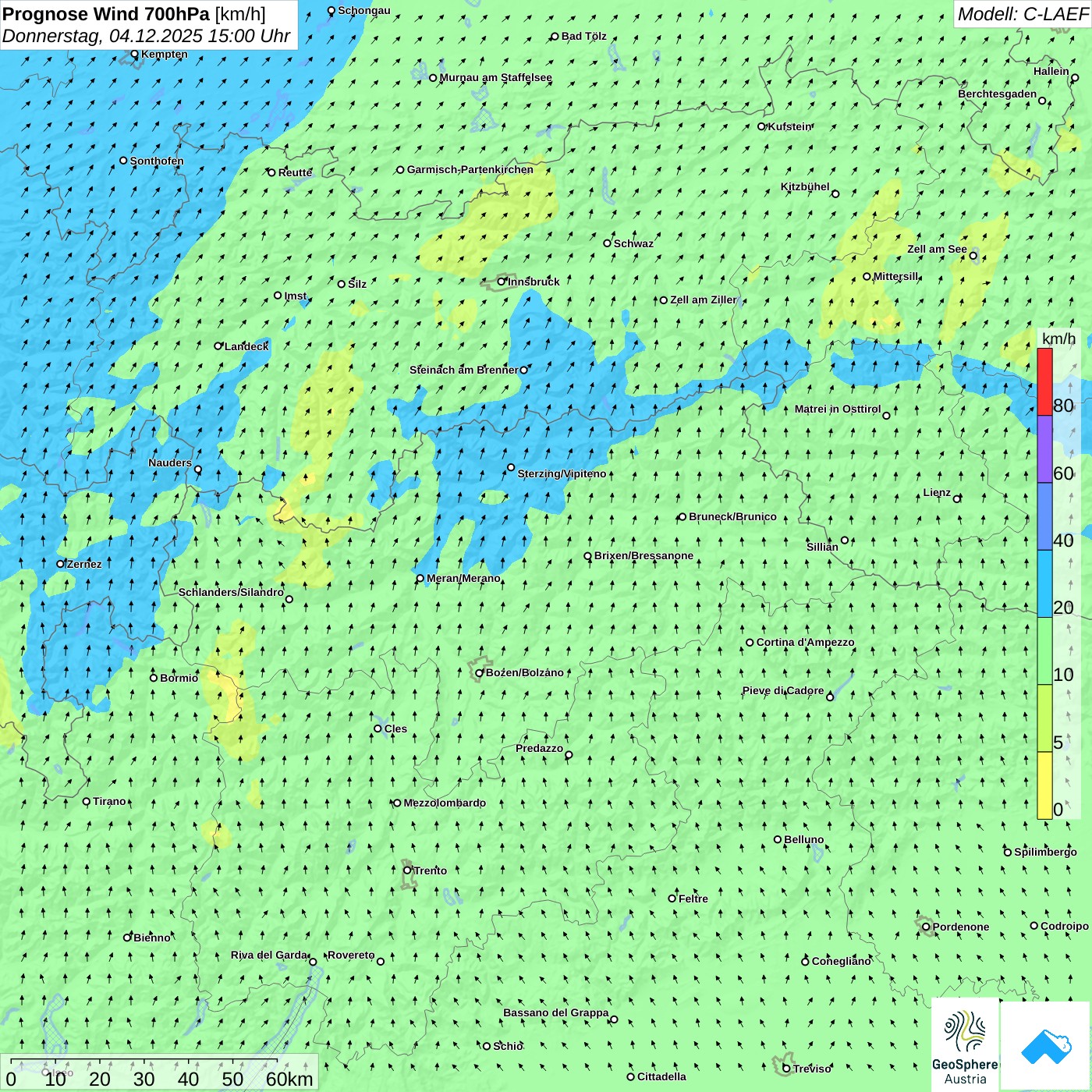Click the Meran/Merano label

(x=463, y=578)
